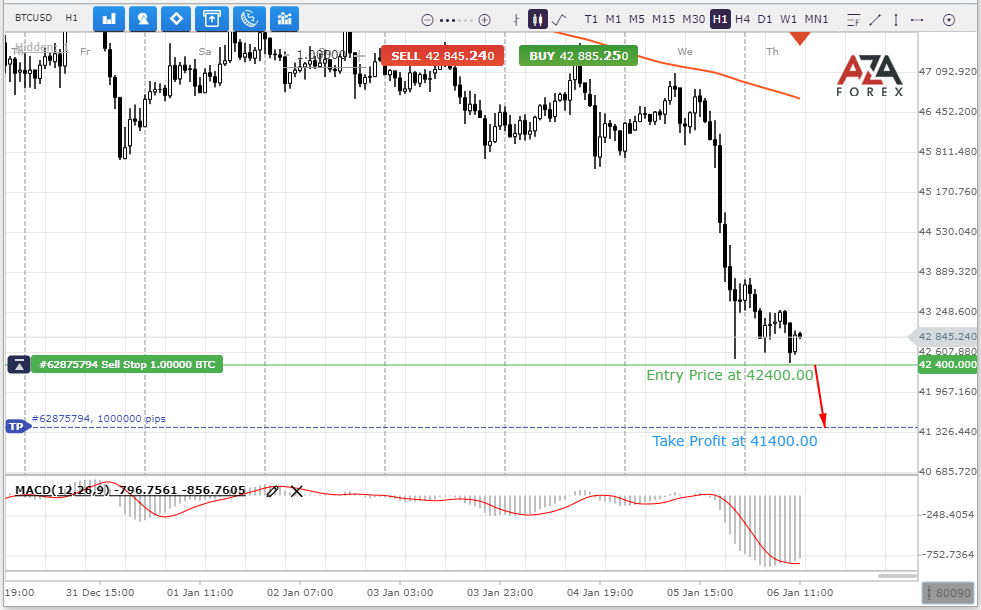Select M1 timeframe
The height and width of the screenshot is (610, 981).
[614, 19]
